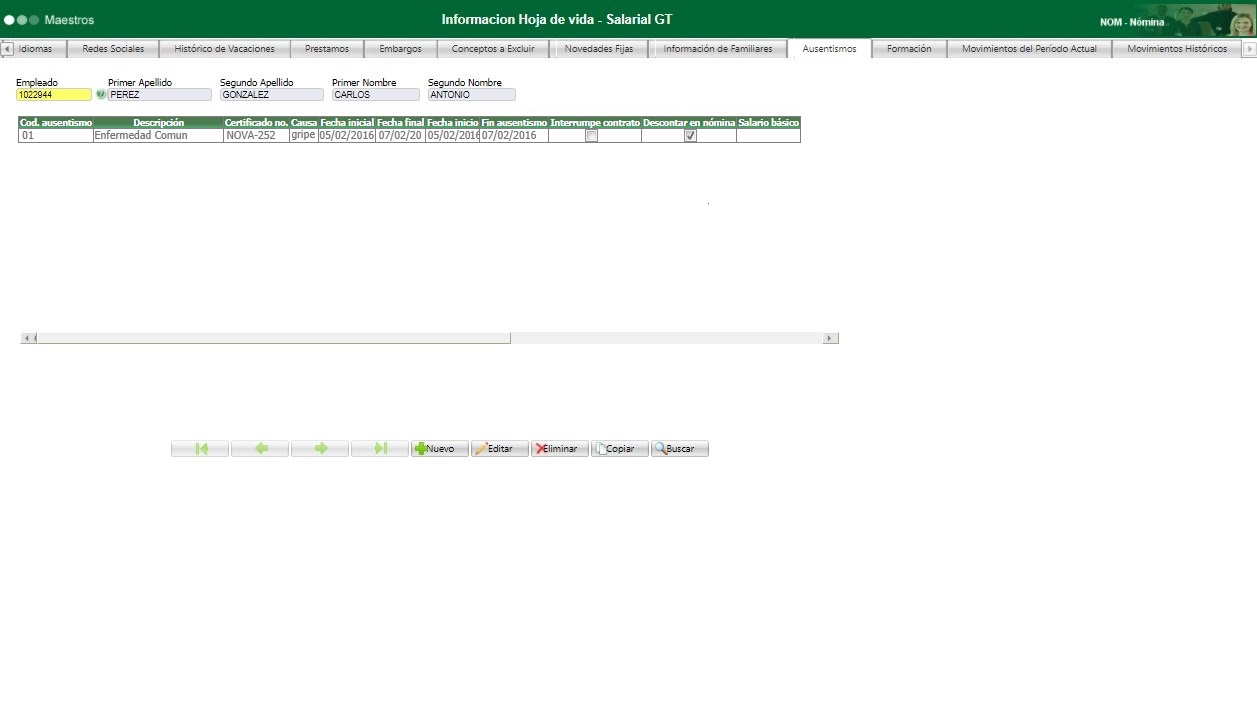
Task: Click the Buscar button
Action: [x=680, y=449]
